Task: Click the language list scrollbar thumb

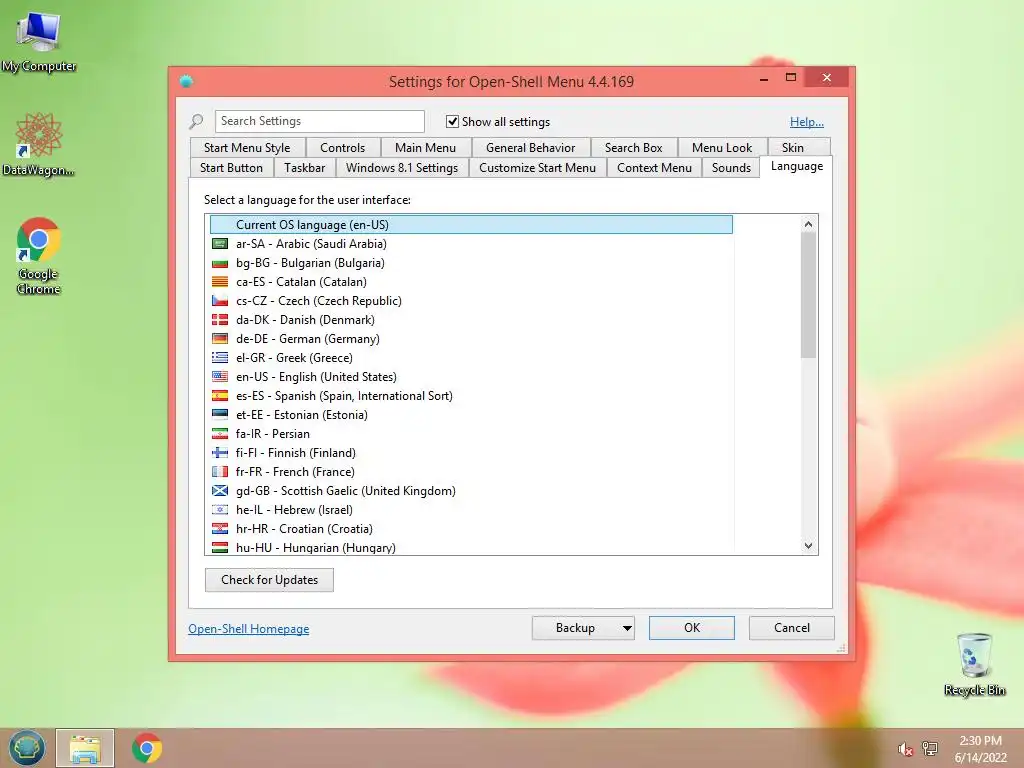Action: point(808,295)
